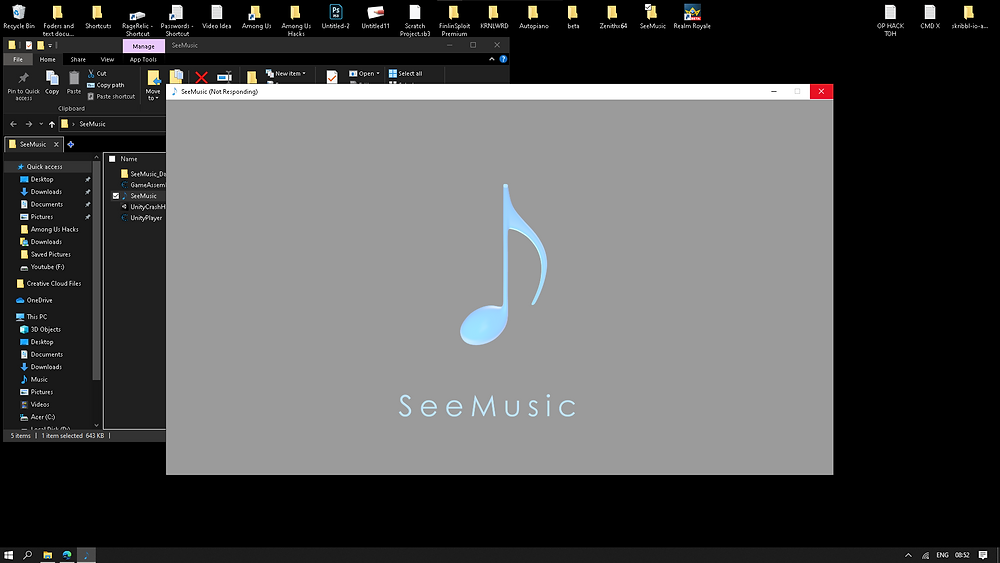Viewport: 1000px width, 563px height.
Task: Open the Recycle Bin desktop icon
Action: (x=19, y=17)
